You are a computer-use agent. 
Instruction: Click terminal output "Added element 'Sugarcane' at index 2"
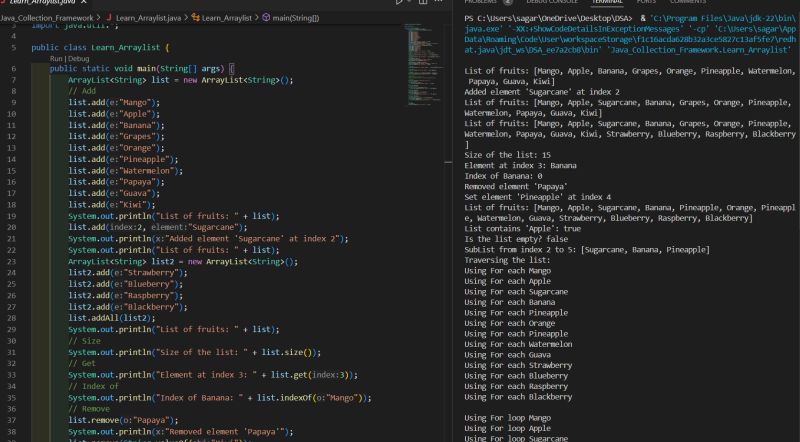click(x=542, y=92)
